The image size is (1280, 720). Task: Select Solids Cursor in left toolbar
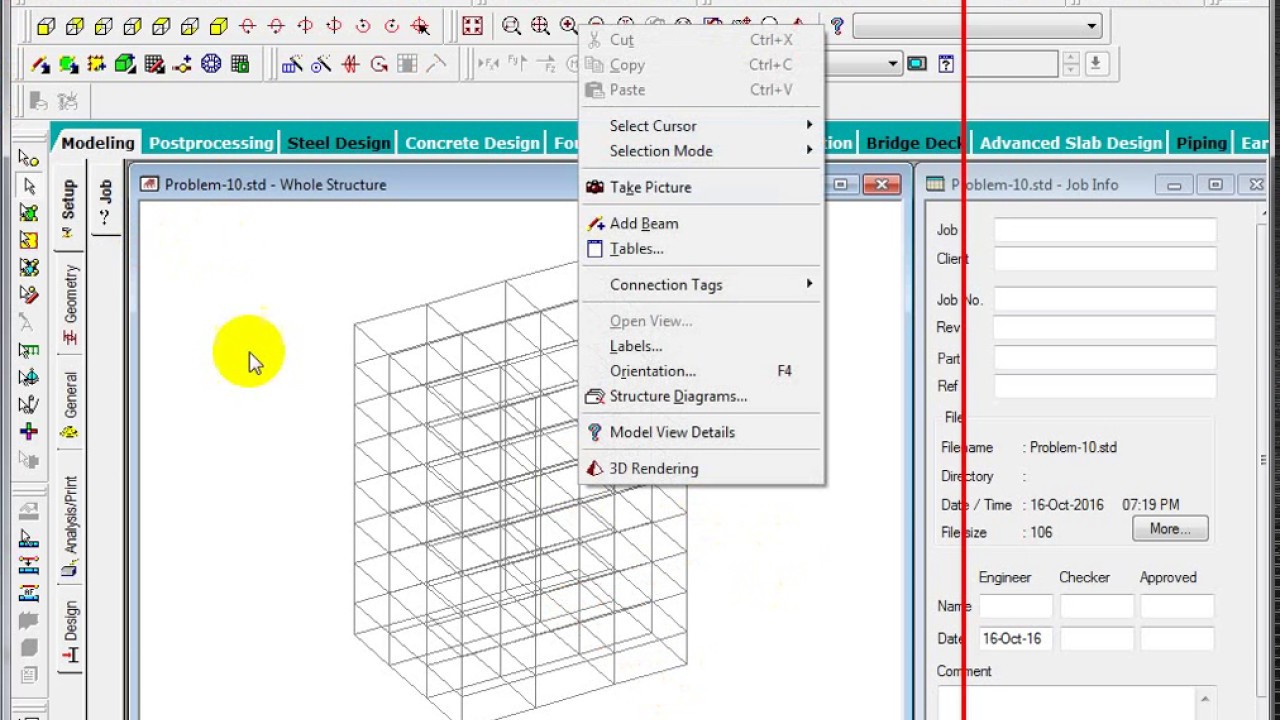29,268
